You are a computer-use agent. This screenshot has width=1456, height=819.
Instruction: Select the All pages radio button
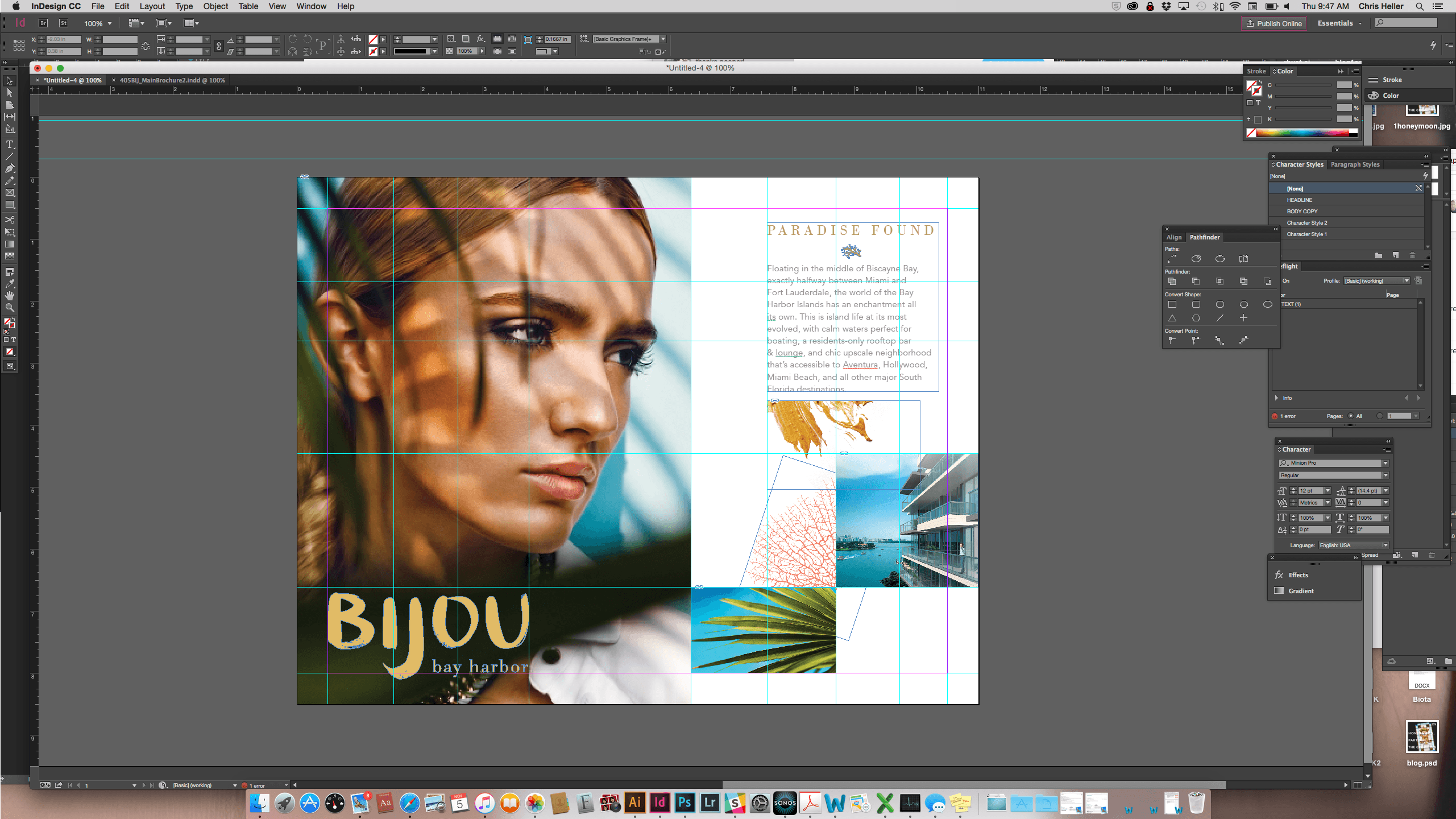(x=1351, y=416)
